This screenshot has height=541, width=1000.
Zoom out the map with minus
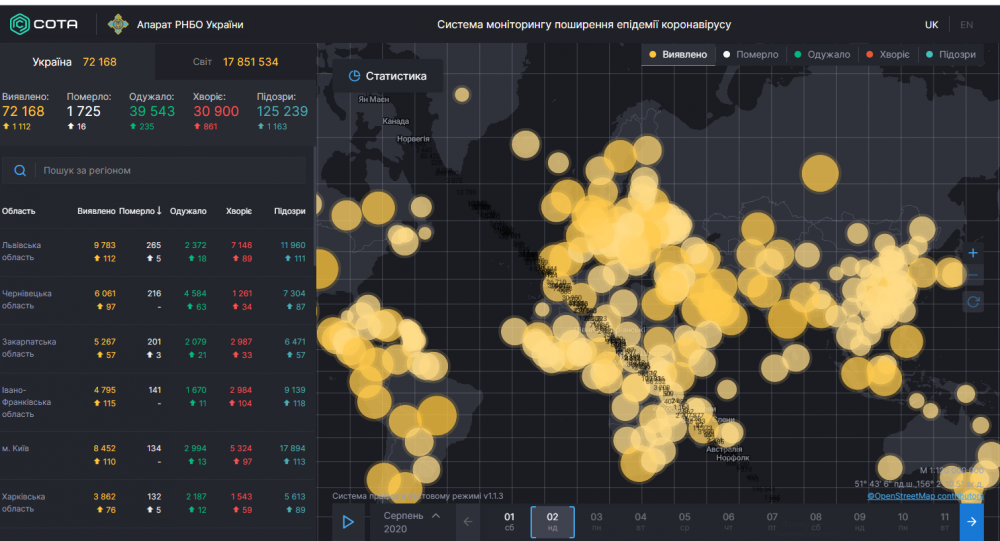click(x=973, y=275)
